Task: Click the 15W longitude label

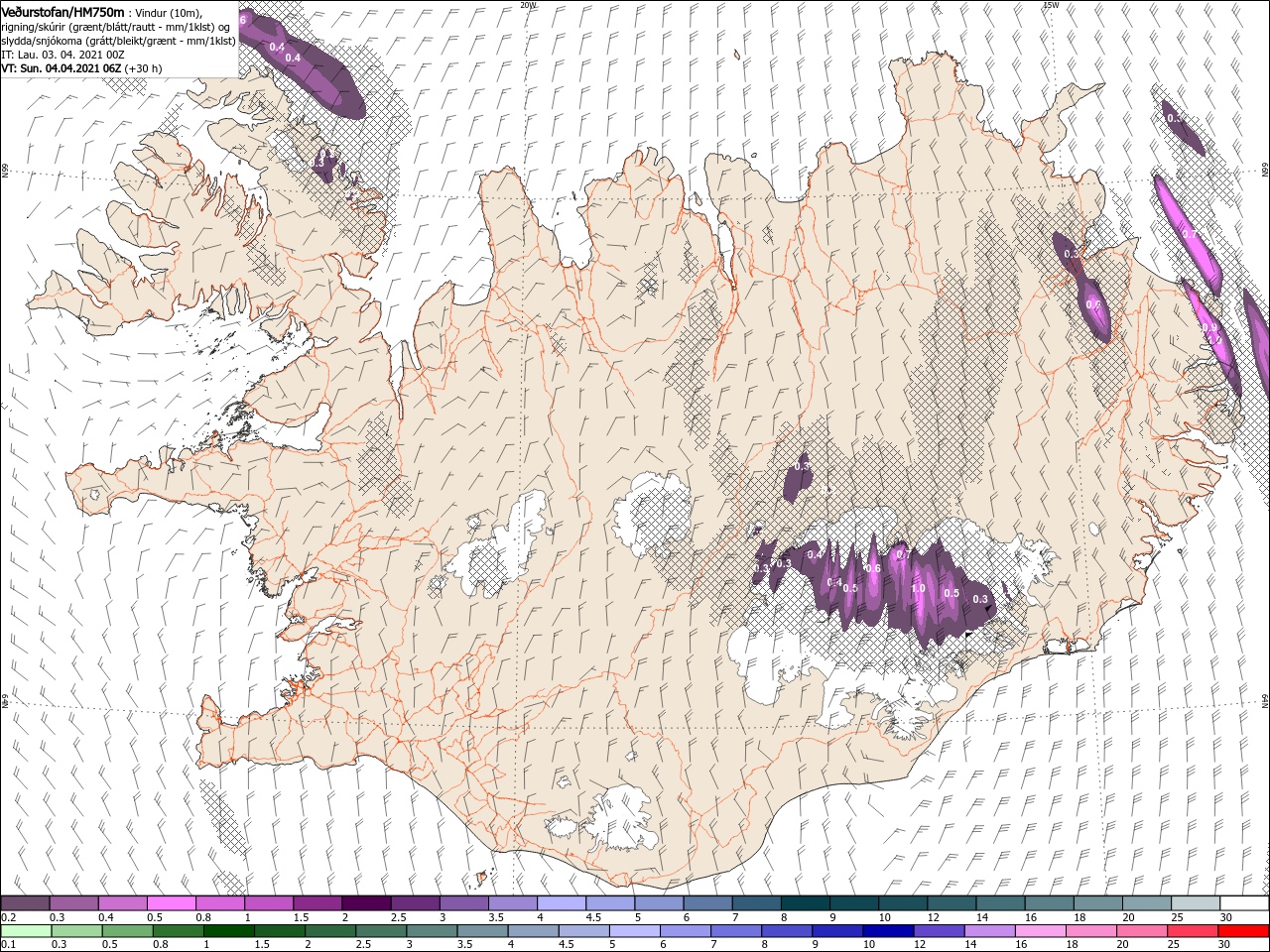Action: coord(1051,5)
